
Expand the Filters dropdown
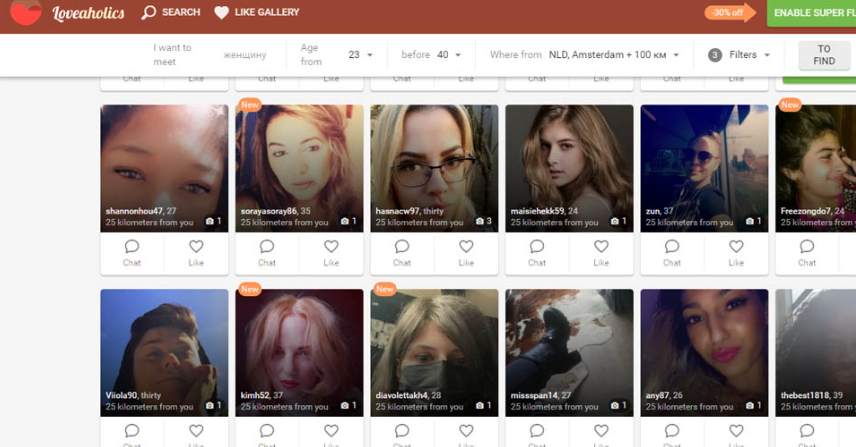[740, 55]
